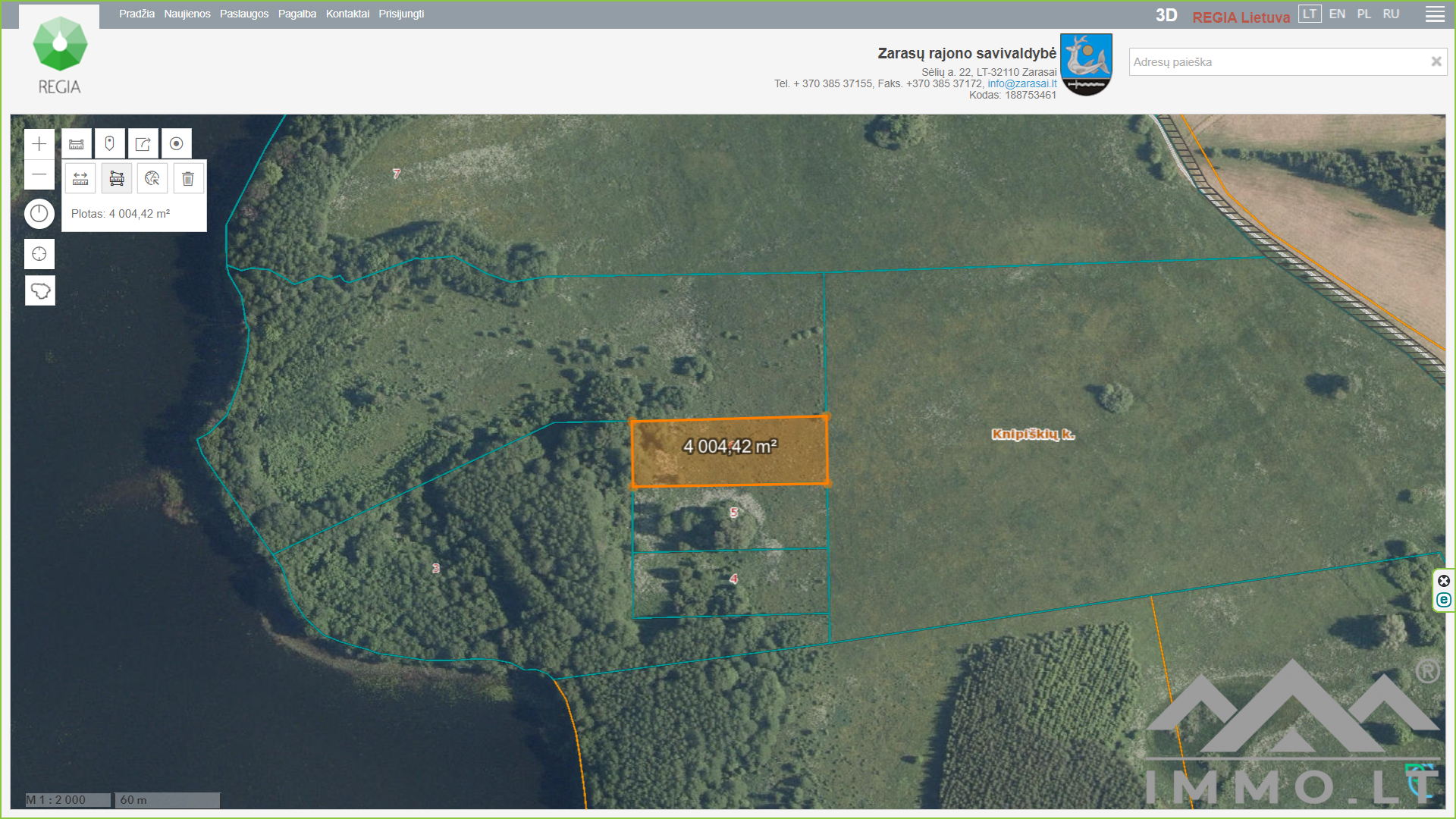This screenshot has height=819, width=1456.
Task: Switch to the 3D view
Action: (1166, 15)
